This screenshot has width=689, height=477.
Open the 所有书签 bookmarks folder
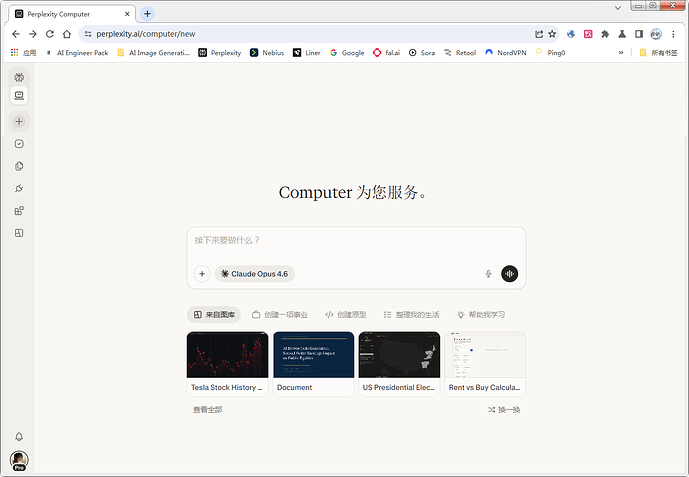click(658, 53)
